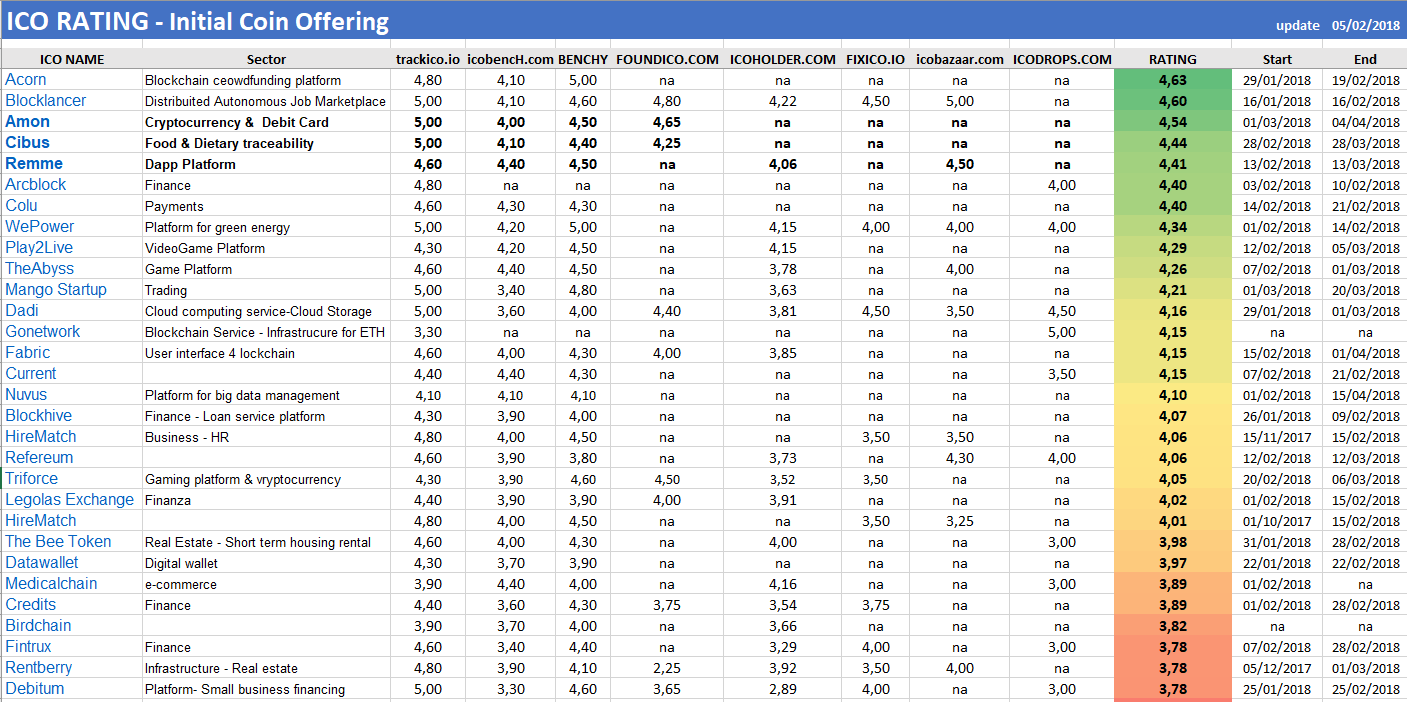Select Acorn's start date 29/01/2018
This screenshot has width=1407, height=702.
(1277, 80)
